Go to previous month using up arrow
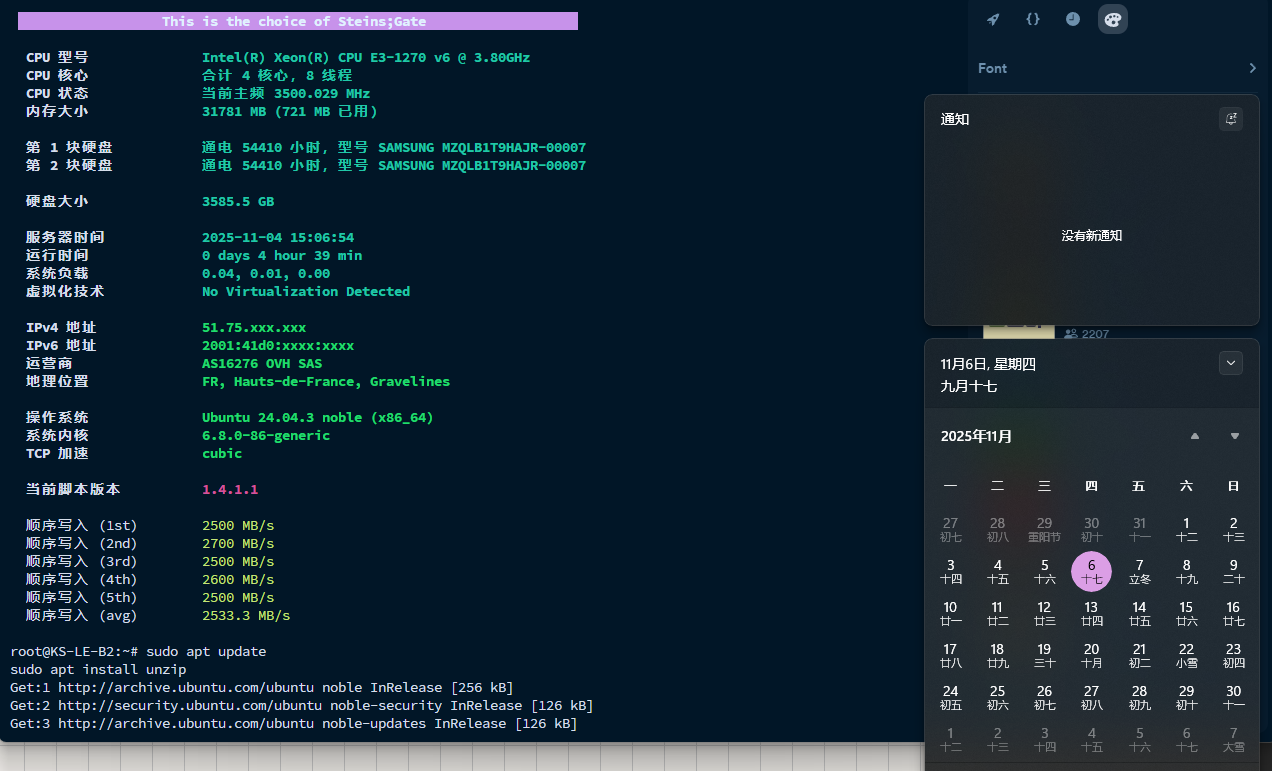 1194,436
